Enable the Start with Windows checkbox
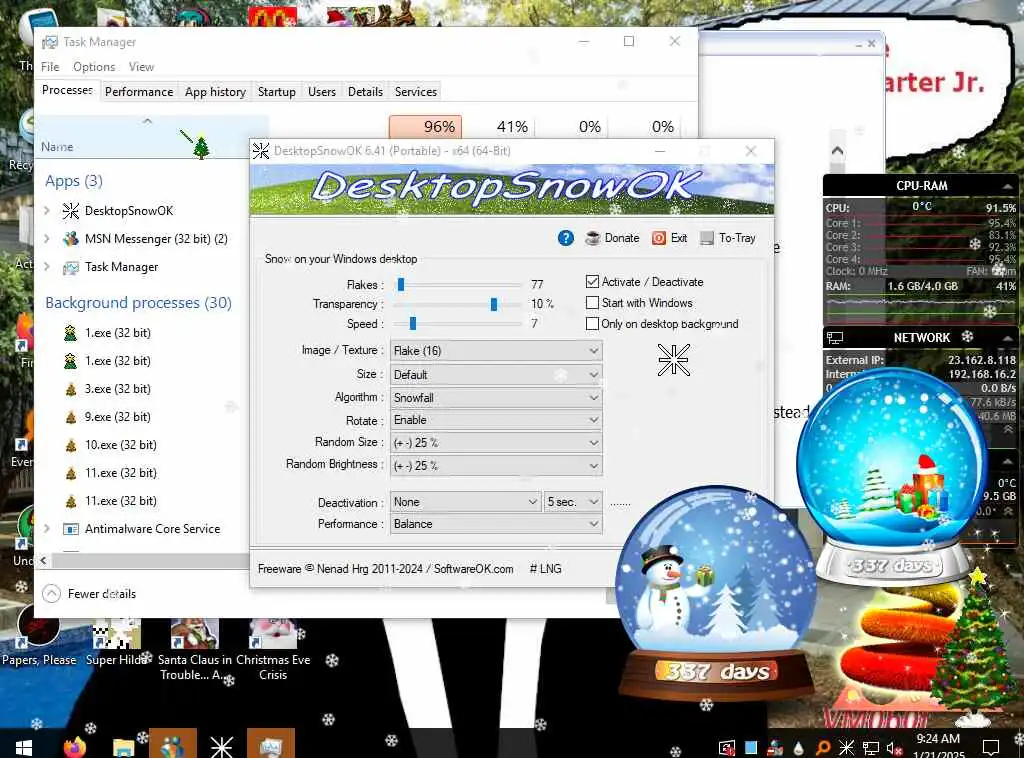 pyautogui.click(x=592, y=303)
